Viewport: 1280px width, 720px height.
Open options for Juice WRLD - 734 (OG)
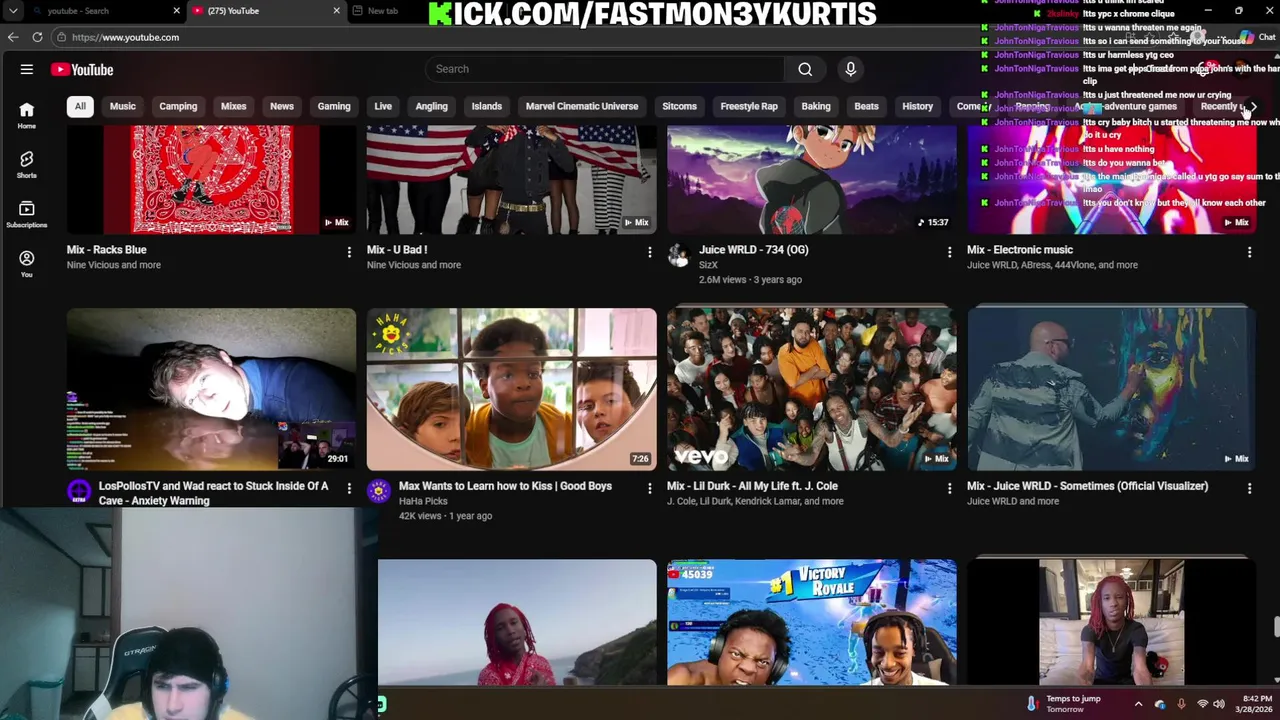(949, 252)
